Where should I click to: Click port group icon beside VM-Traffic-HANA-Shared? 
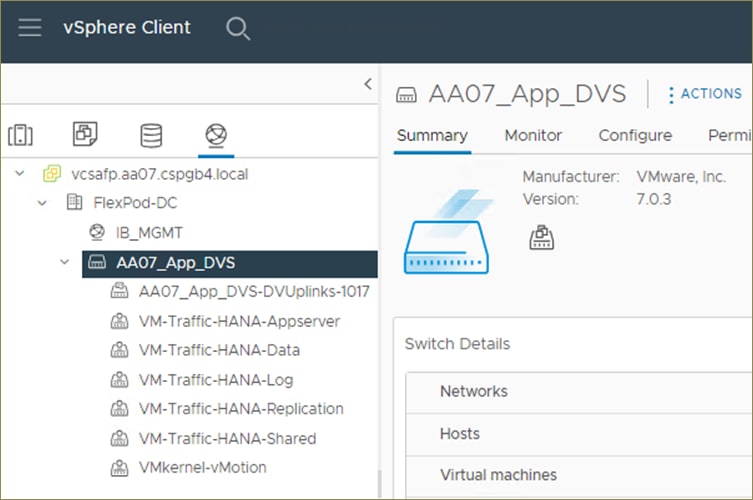click(120, 439)
